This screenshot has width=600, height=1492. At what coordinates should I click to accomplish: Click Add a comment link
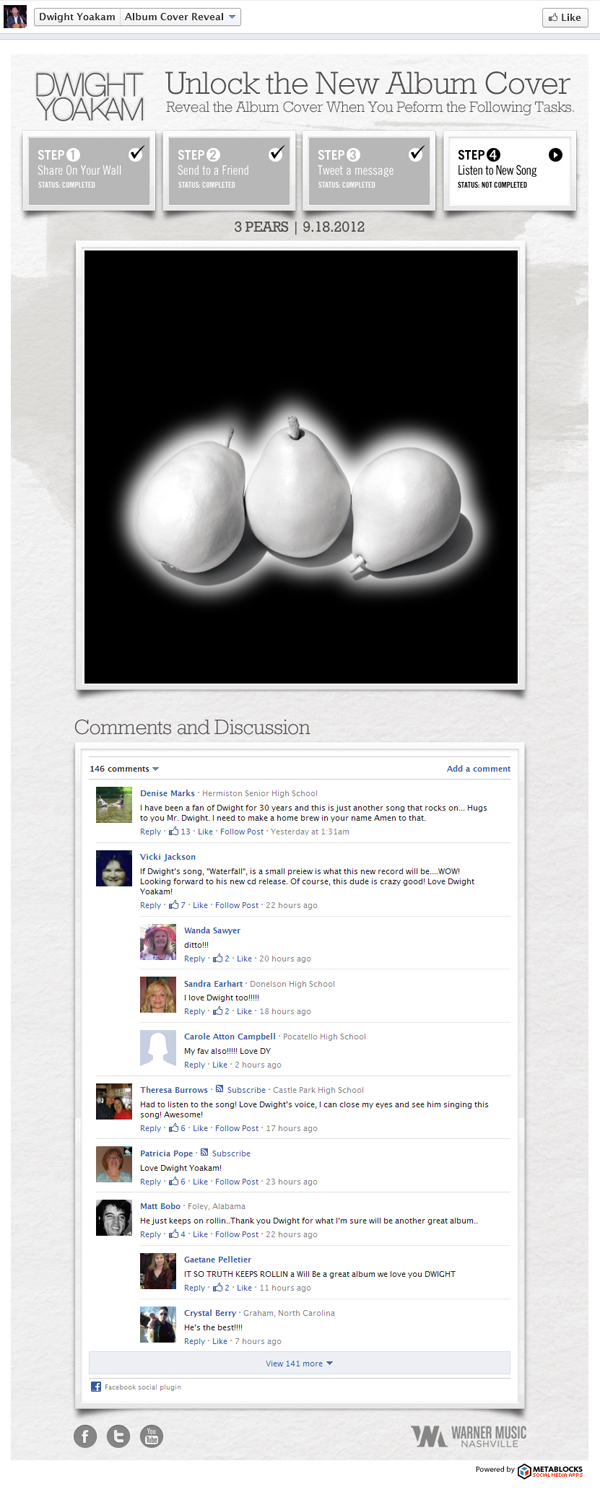pyautogui.click(x=479, y=769)
